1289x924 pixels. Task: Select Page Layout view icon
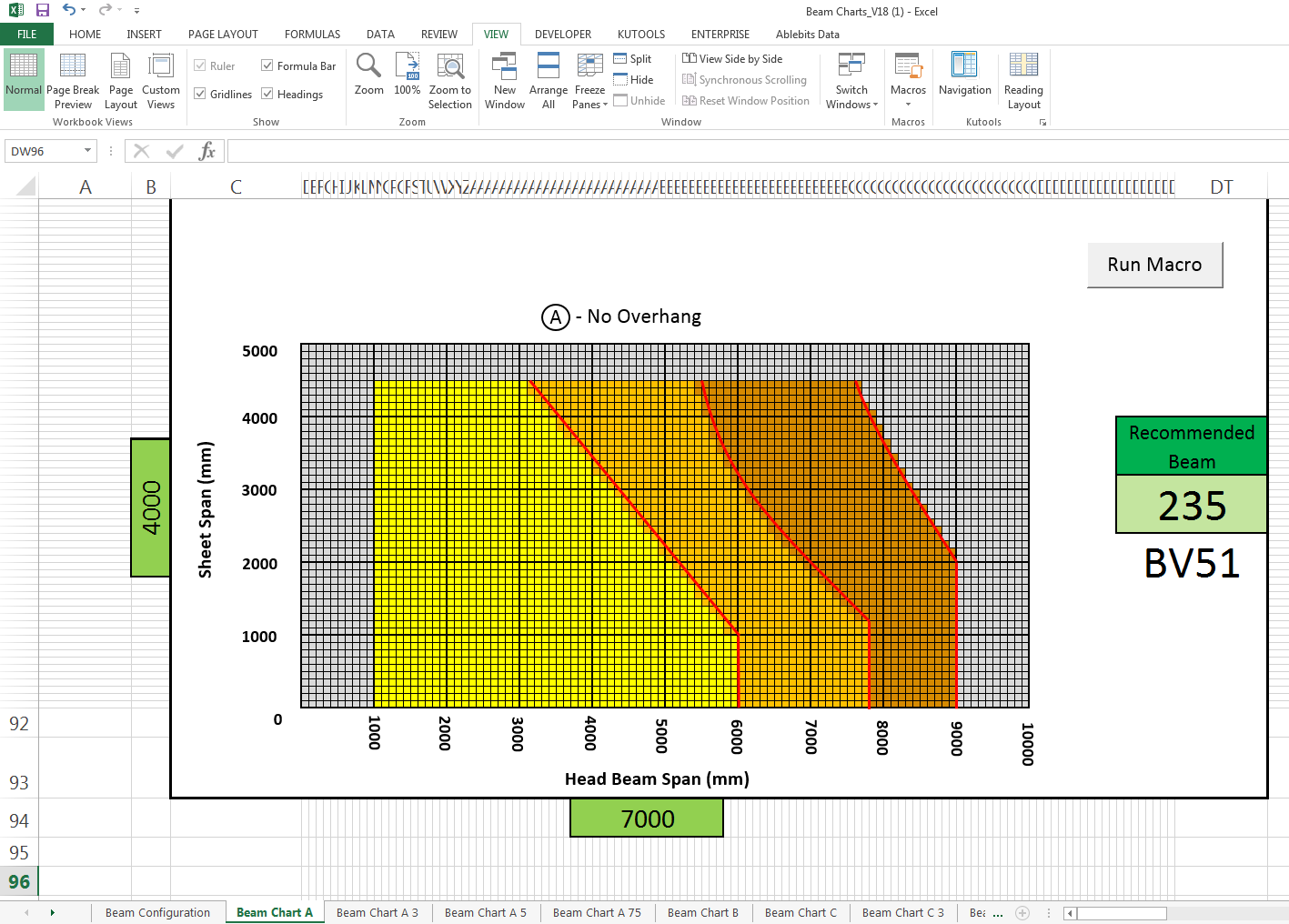tap(121, 66)
